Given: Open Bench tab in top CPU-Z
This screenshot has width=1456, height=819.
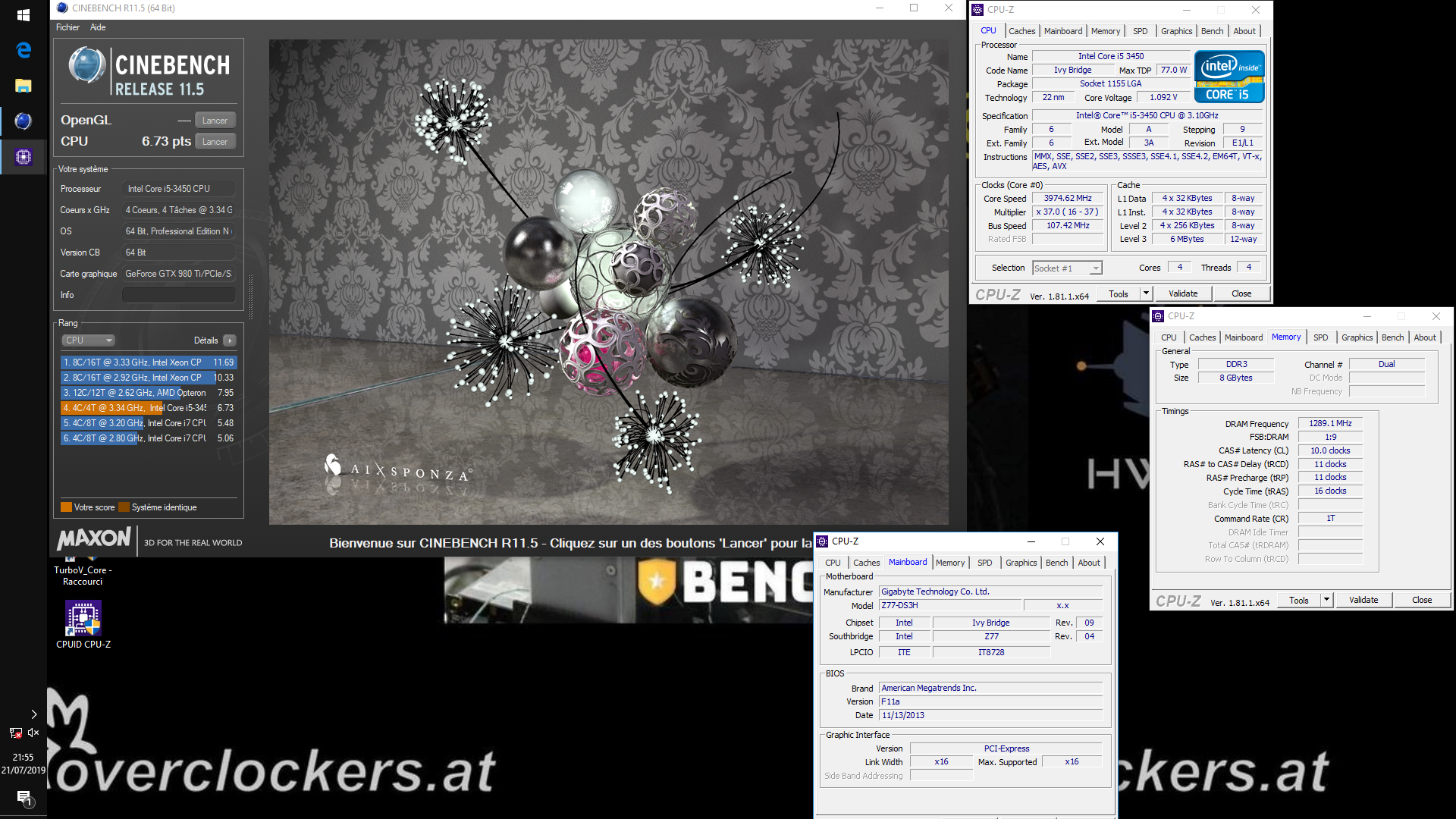Looking at the screenshot, I should click(x=1212, y=31).
